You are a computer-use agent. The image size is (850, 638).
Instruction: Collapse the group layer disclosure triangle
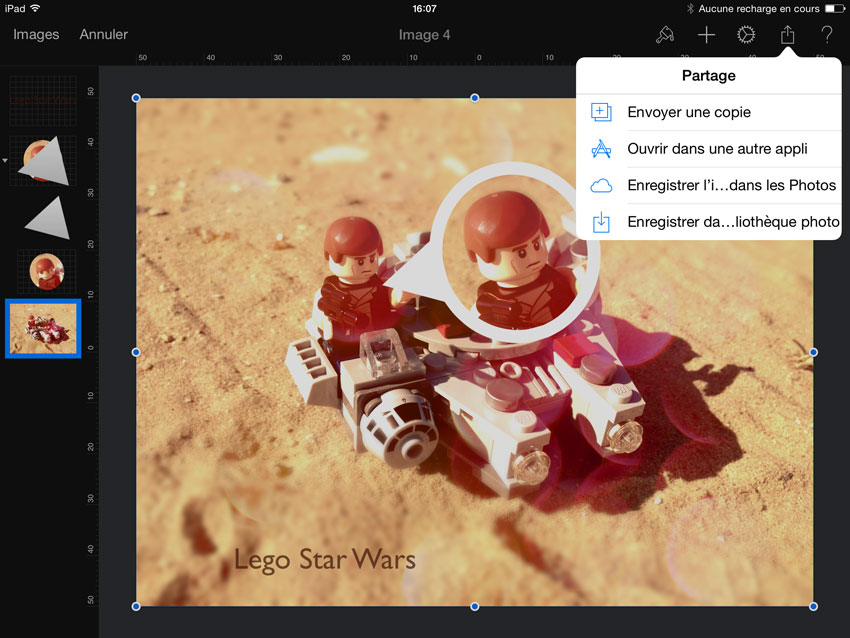5,161
